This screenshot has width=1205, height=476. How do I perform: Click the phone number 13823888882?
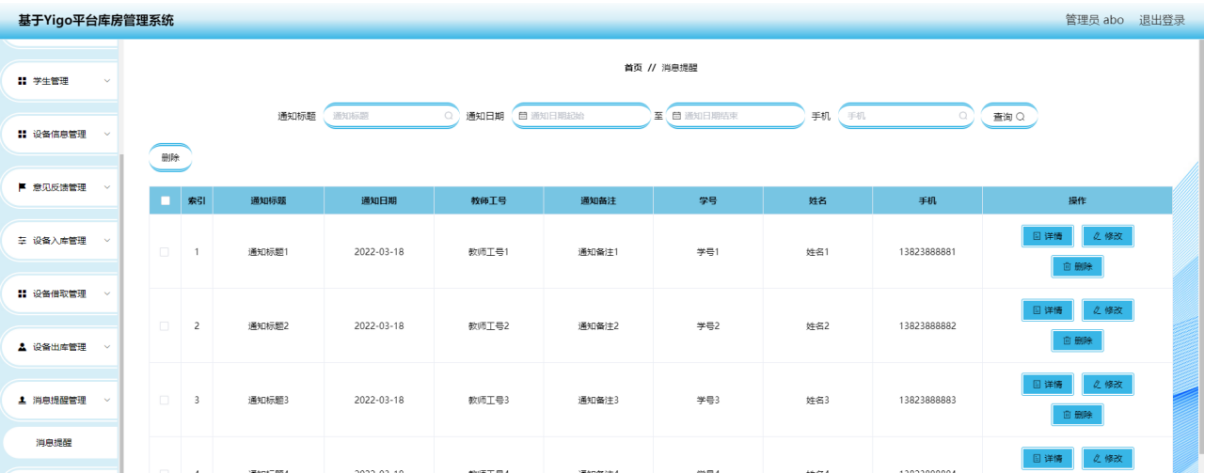tap(928, 326)
